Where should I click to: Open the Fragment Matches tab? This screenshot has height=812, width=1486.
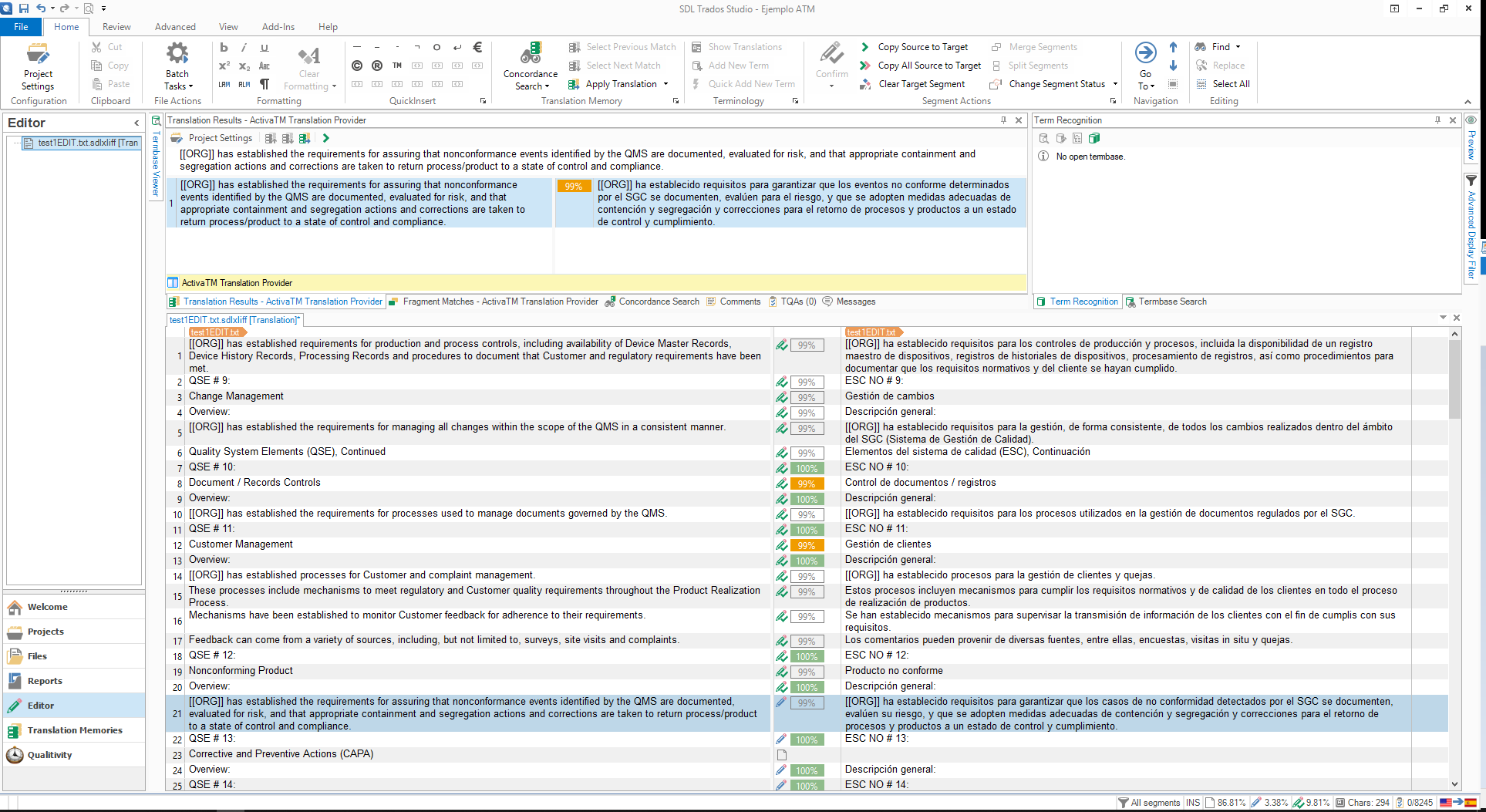494,302
